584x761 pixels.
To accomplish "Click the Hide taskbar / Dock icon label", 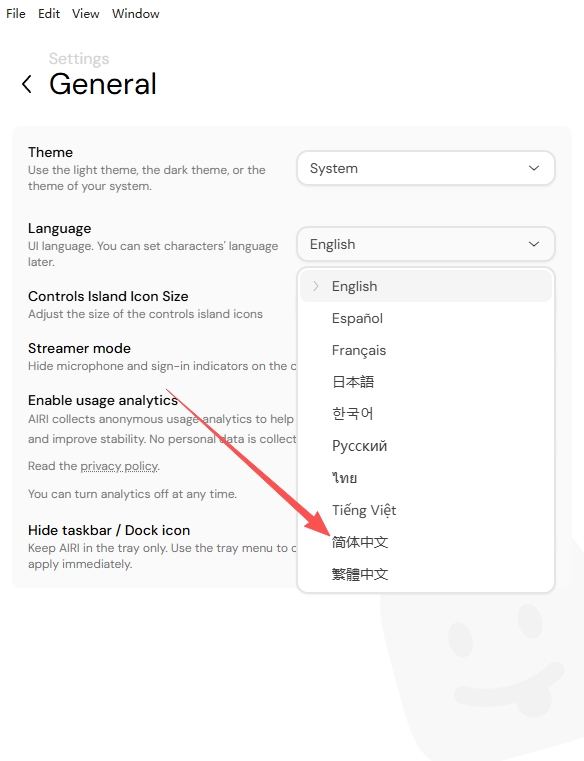I will (x=109, y=530).
